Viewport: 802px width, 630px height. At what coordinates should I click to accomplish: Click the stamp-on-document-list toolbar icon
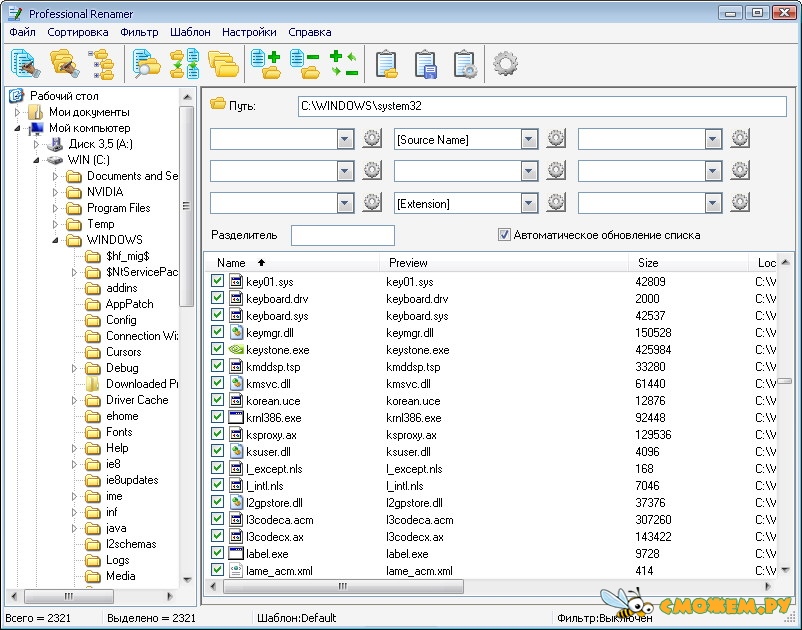click(x=25, y=64)
